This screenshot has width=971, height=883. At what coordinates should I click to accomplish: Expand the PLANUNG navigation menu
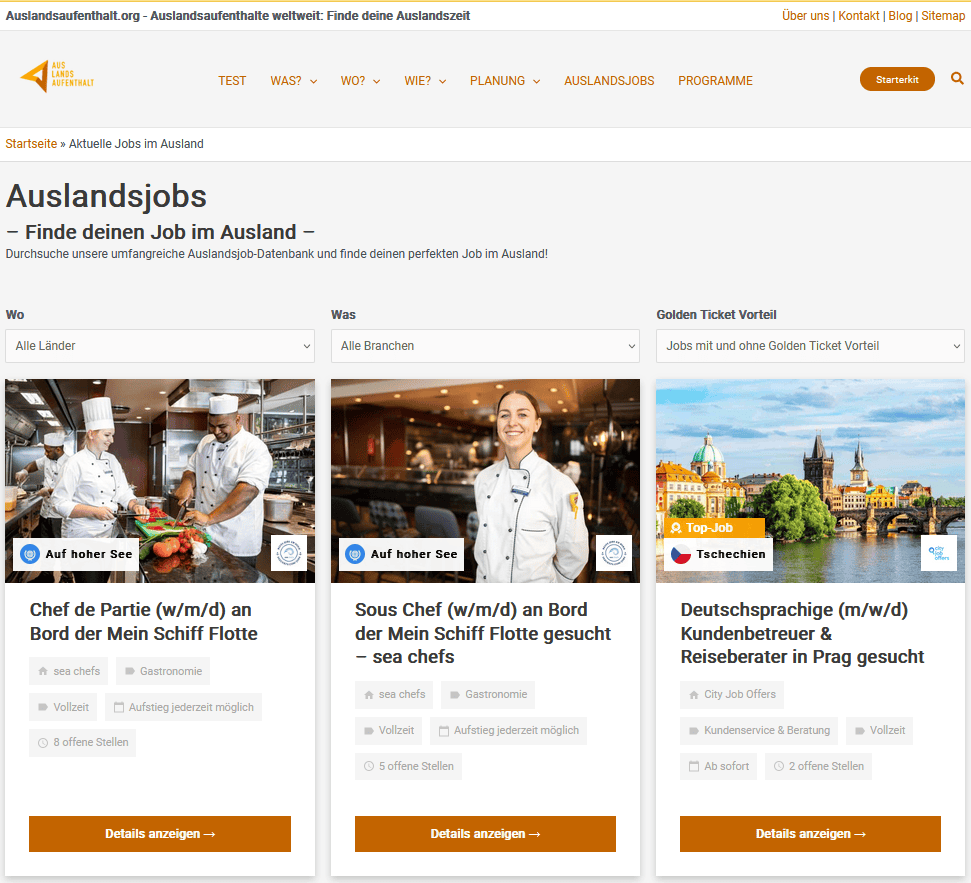[x=504, y=81]
